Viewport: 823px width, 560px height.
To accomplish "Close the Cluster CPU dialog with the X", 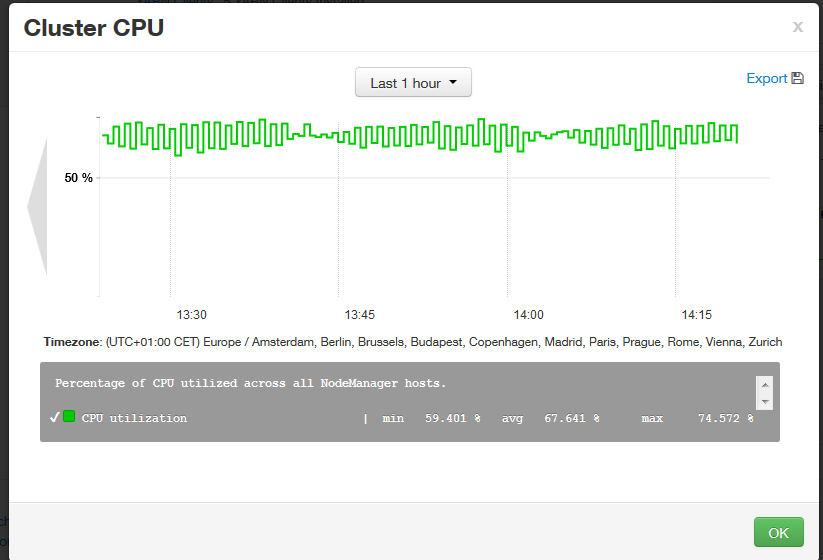I will tap(797, 27).
